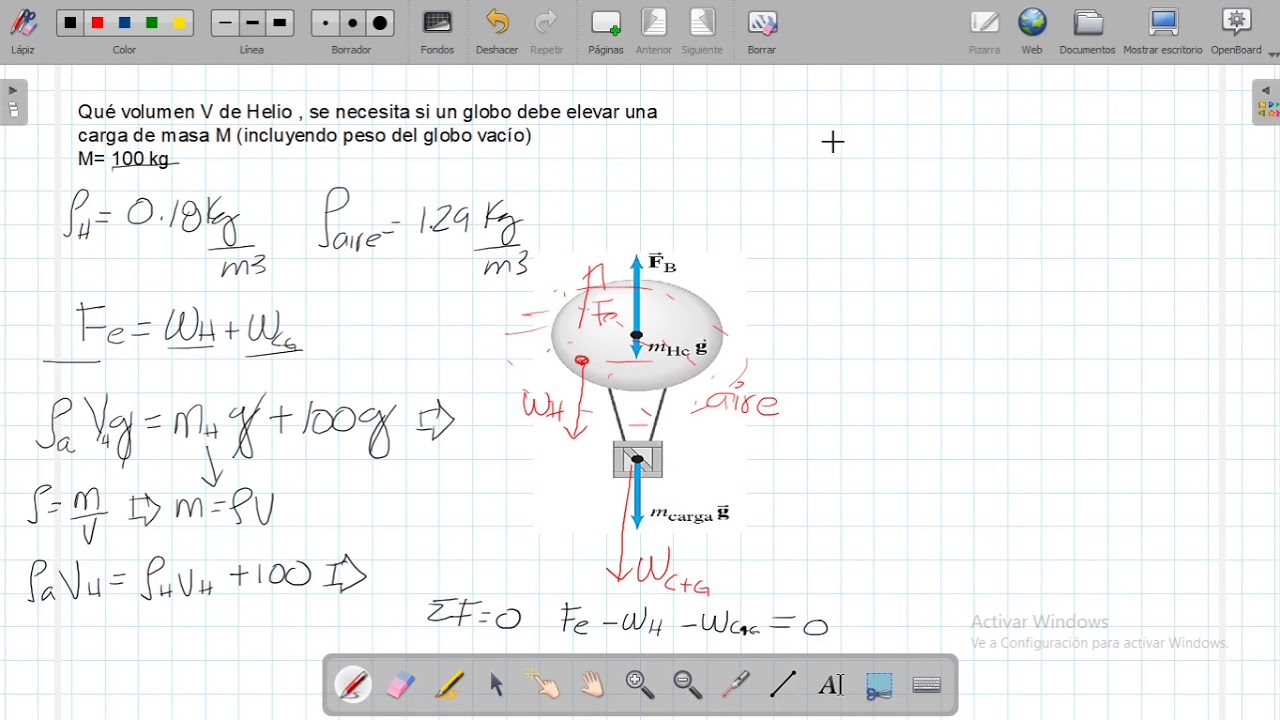The height and width of the screenshot is (720, 1280).
Task: Pick the green pen color
Action: (x=151, y=23)
